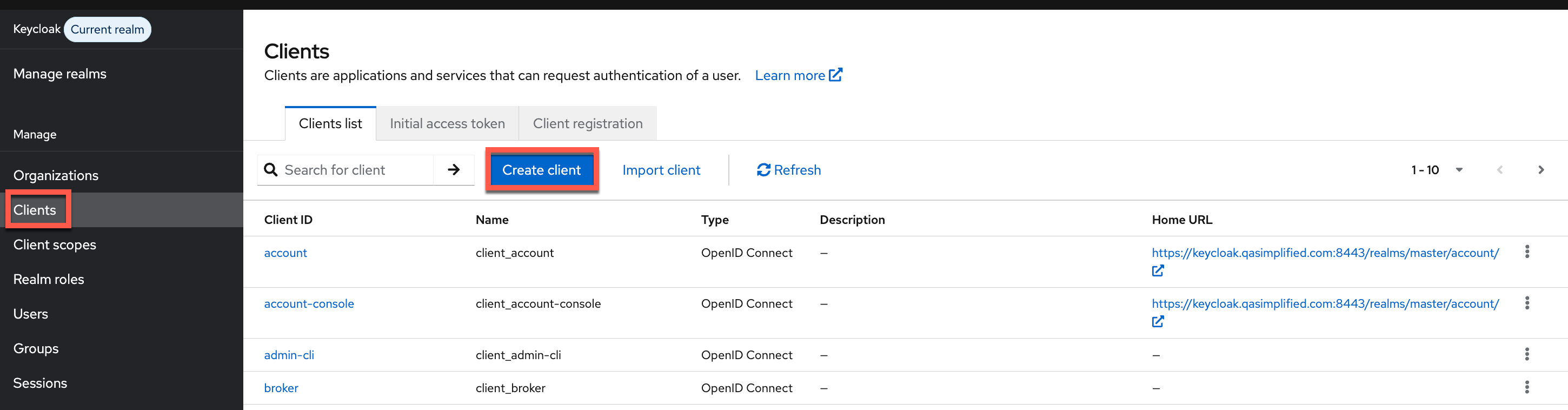Open the admin-cli client link
Image resolution: width=1568 pixels, height=410 pixels.
point(289,355)
